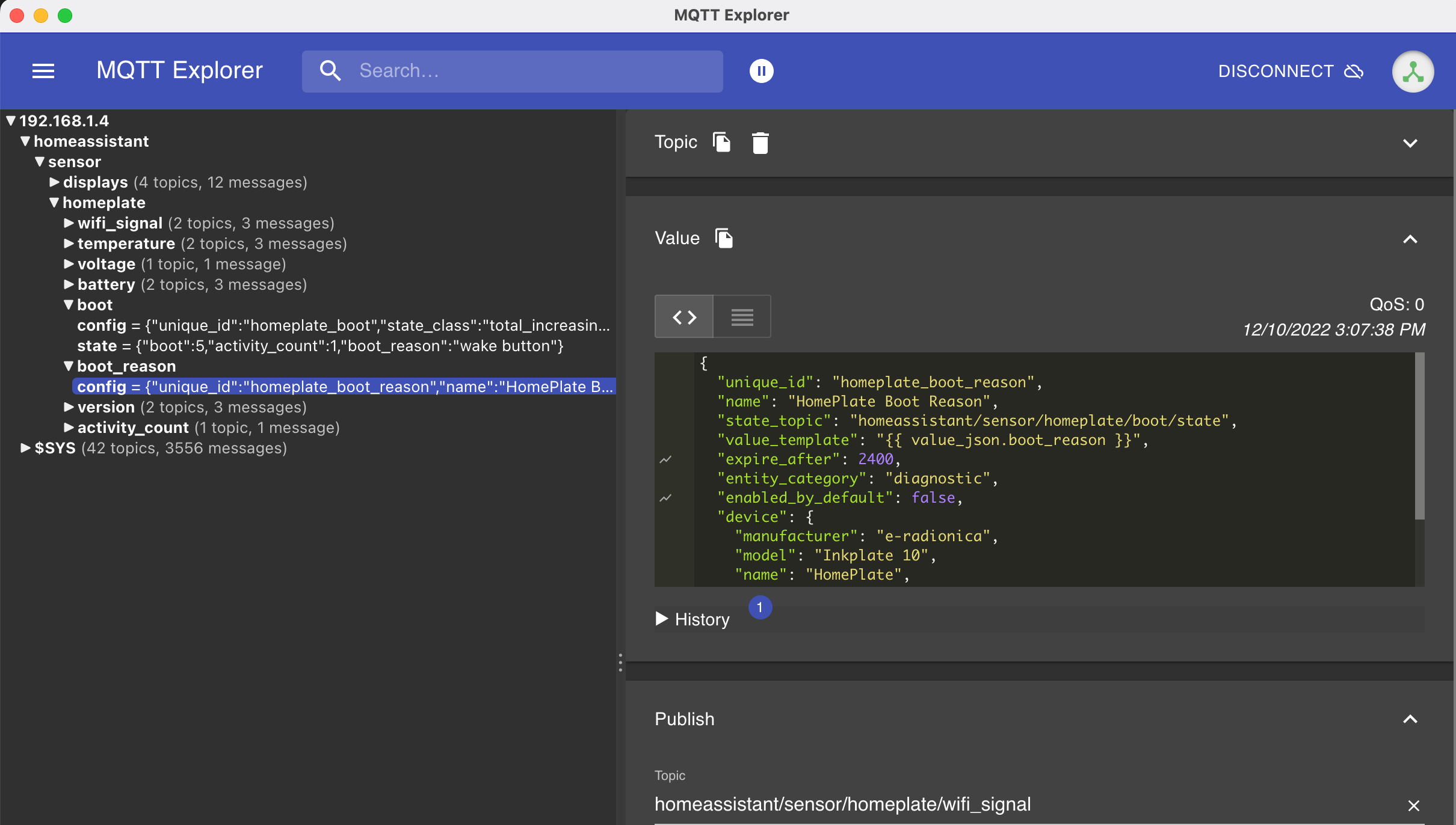This screenshot has height=825, width=1456.
Task: Expand the Topic panel chevron
Action: pos(1410,143)
